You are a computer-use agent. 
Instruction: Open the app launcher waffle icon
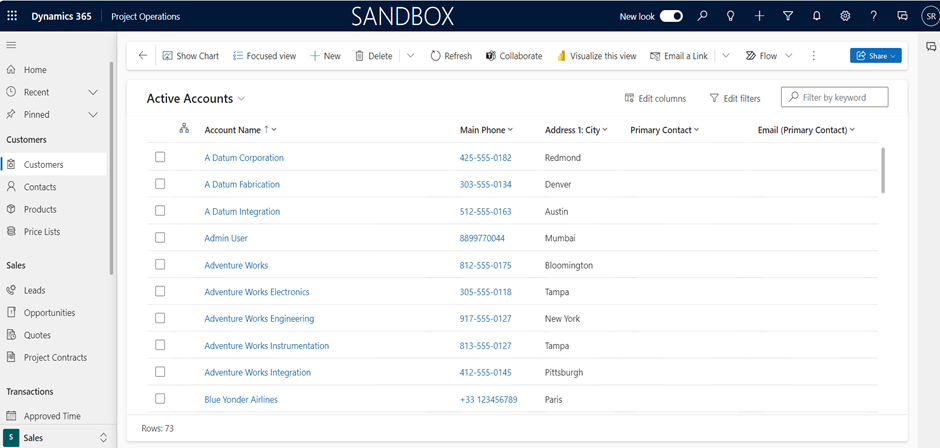coord(12,16)
